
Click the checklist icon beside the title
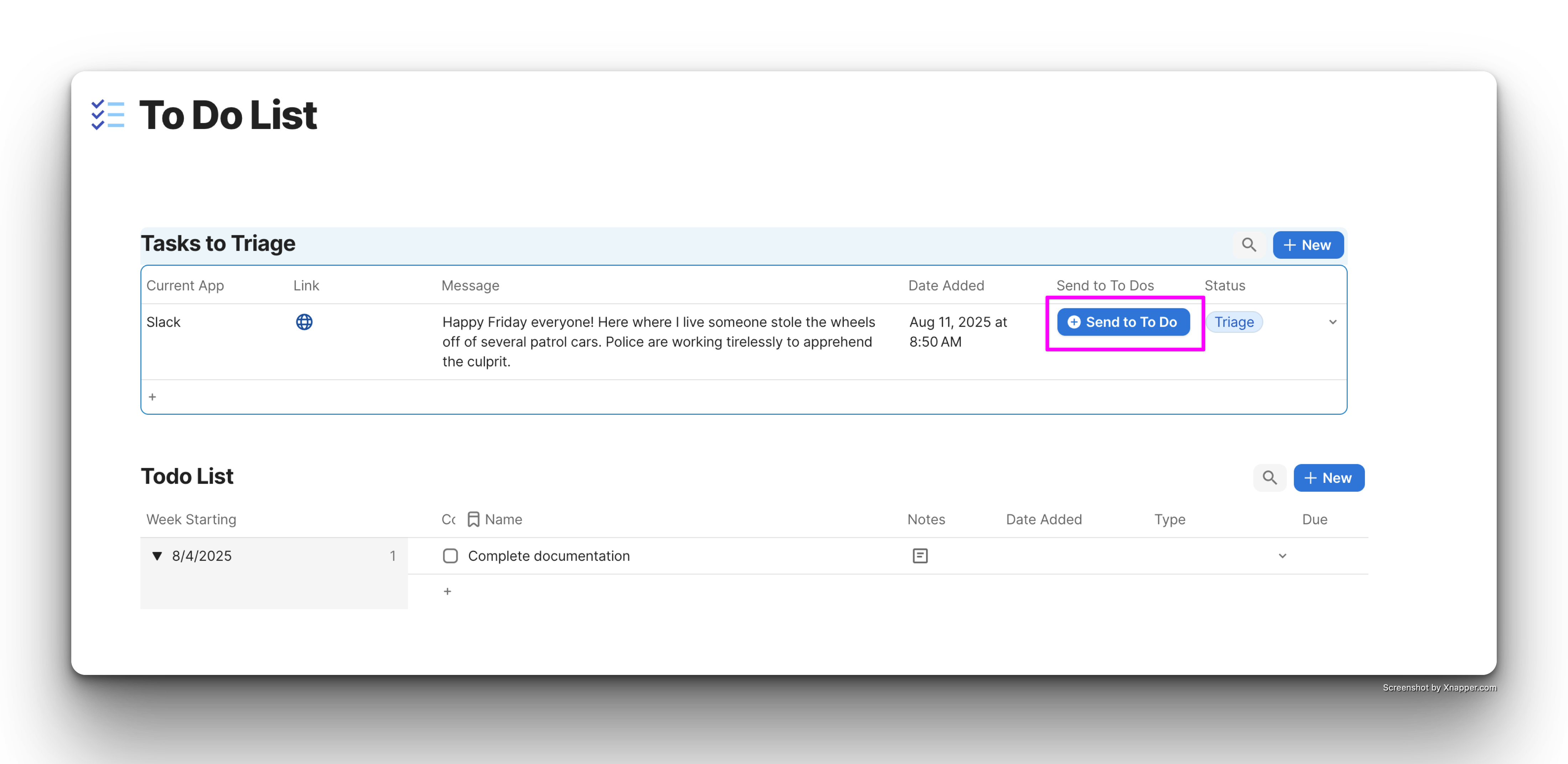point(108,114)
